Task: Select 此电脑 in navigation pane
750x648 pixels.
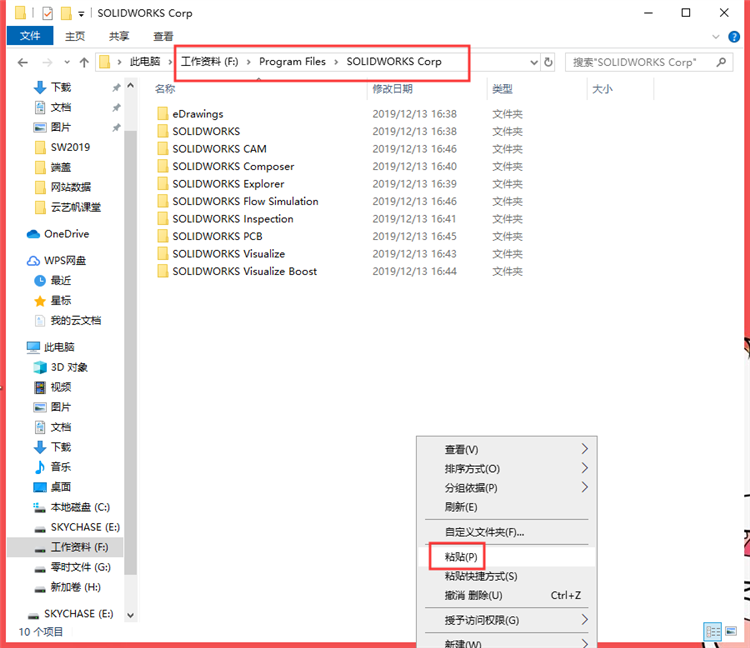Action: (x=59, y=347)
